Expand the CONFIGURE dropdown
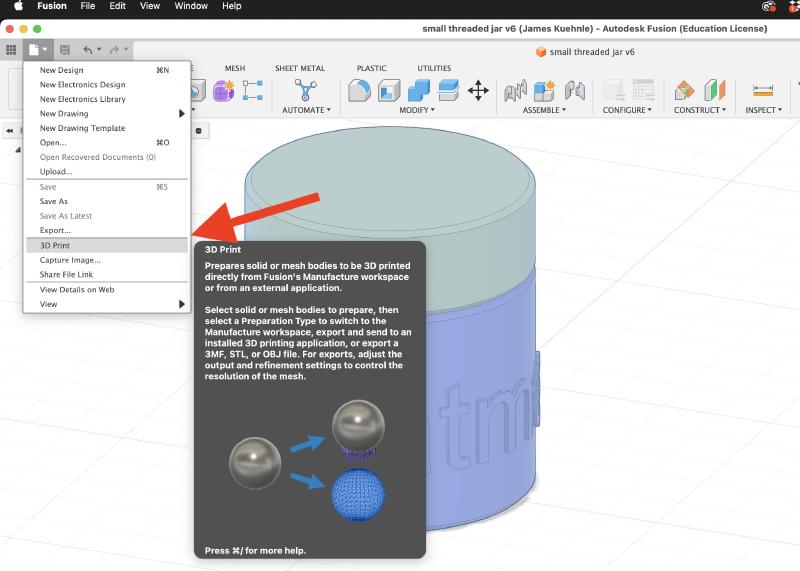800x571 pixels. (627, 110)
